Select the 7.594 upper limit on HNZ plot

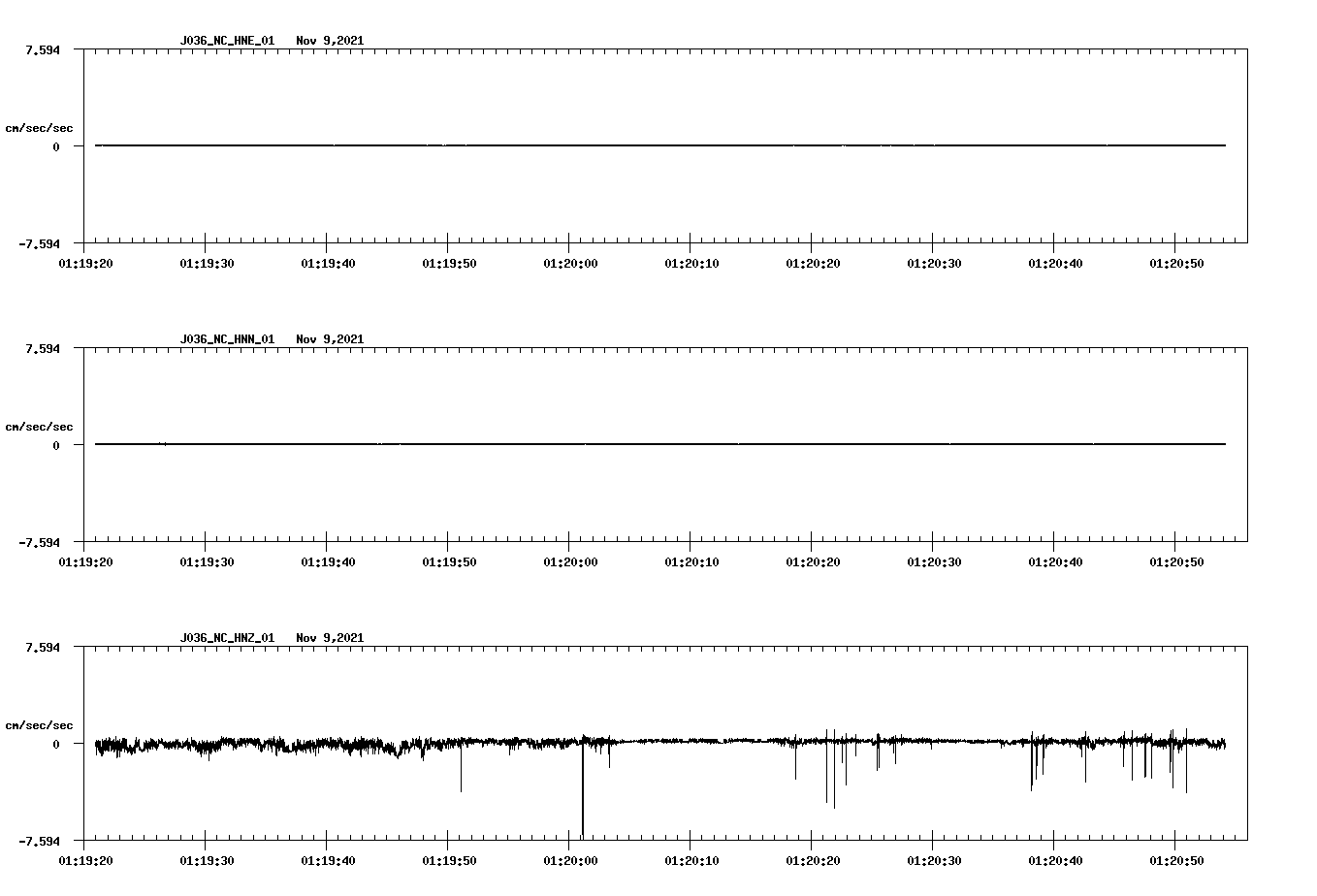[x=42, y=647]
